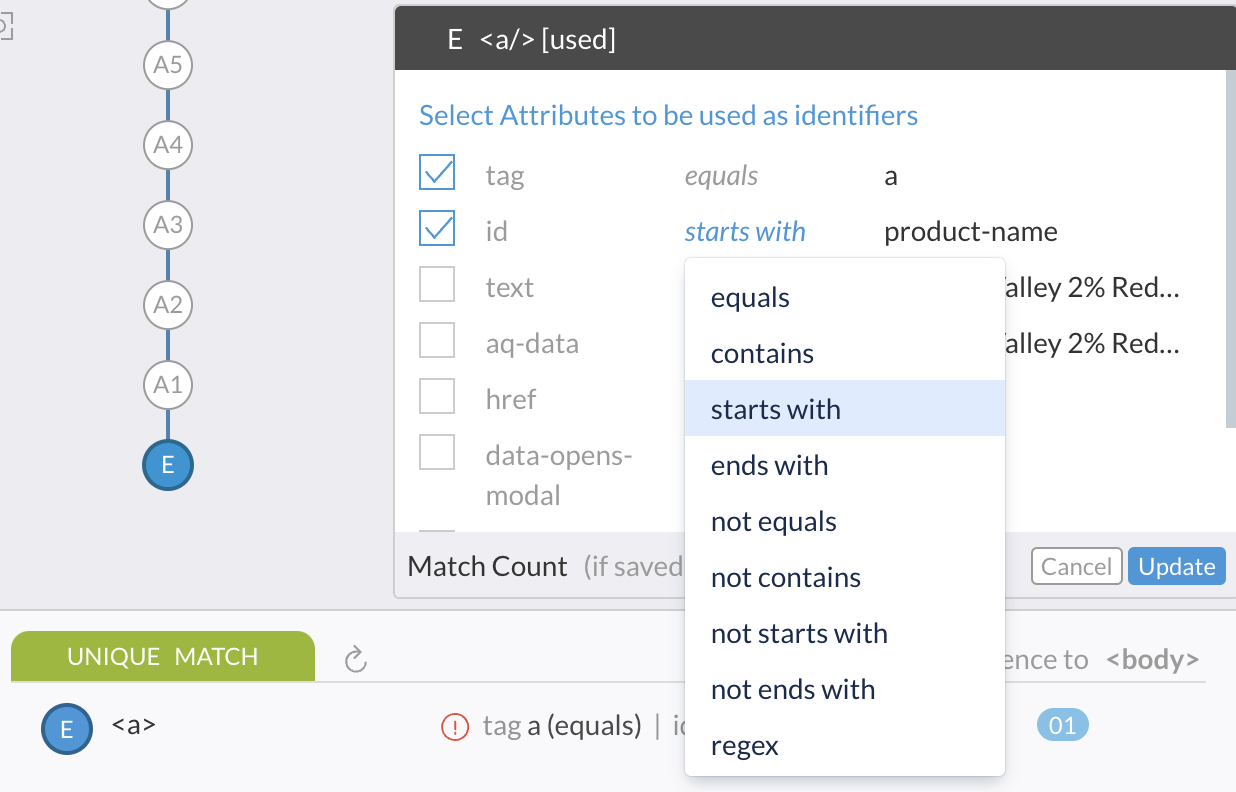The image size is (1236, 792).
Task: Open the starts with operator dropdown
Action: click(x=745, y=231)
